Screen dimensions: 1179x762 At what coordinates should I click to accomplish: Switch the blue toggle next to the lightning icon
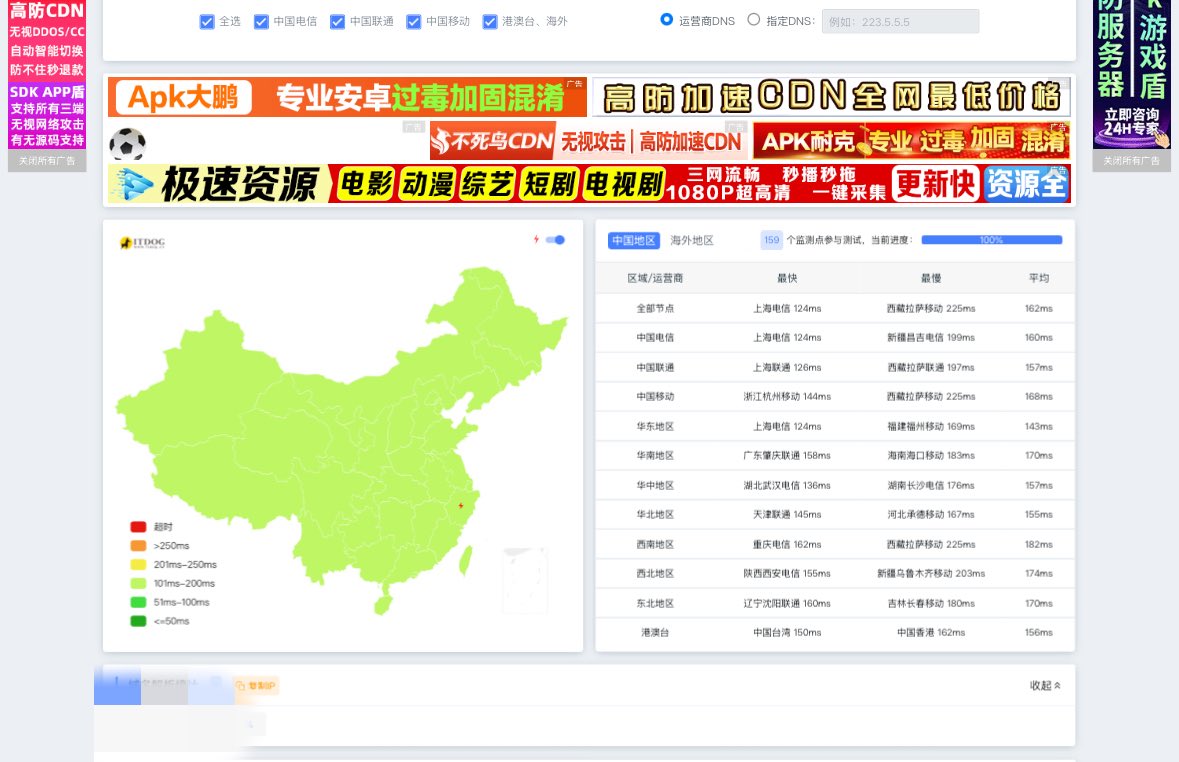(x=554, y=239)
